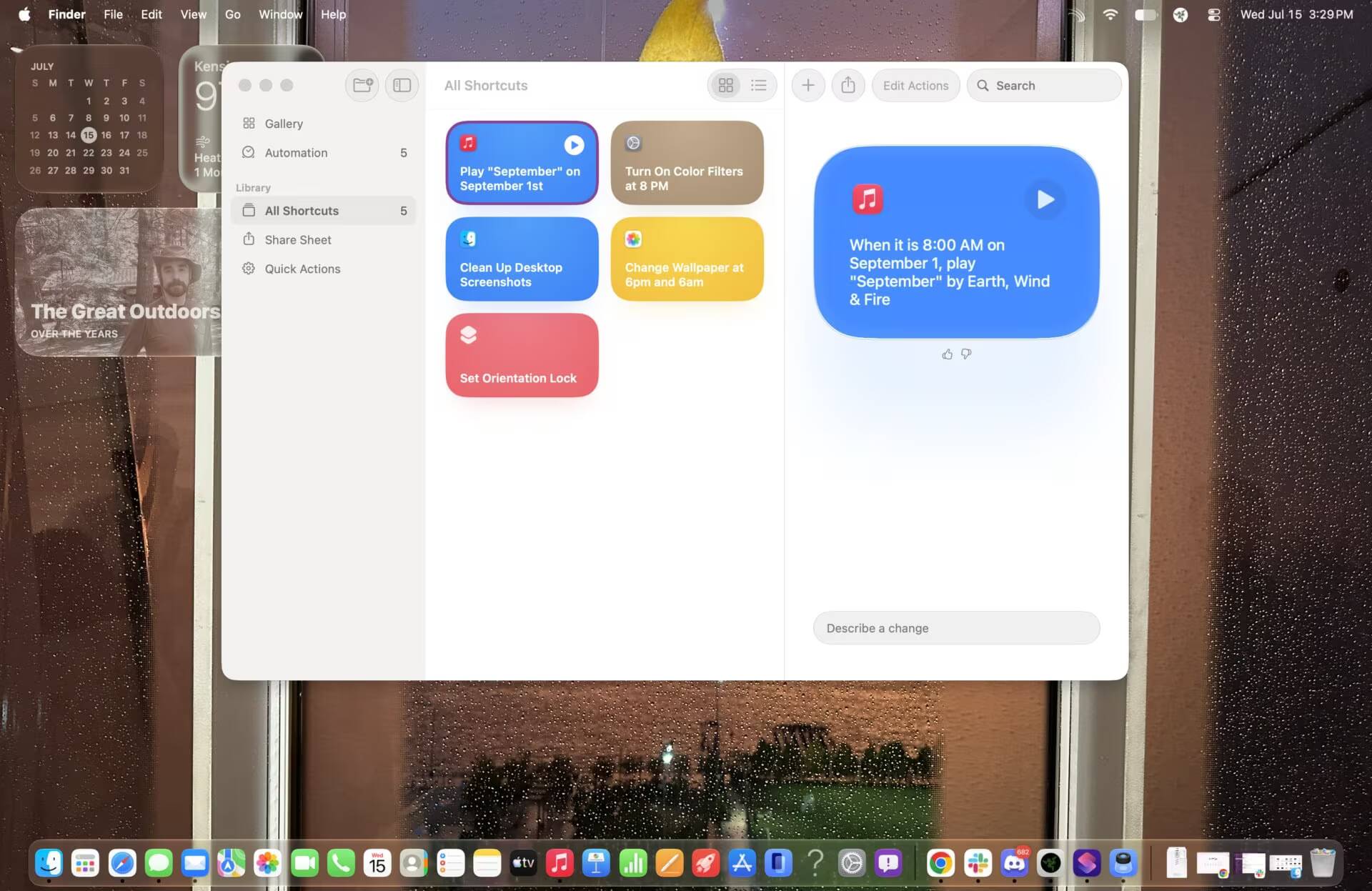Open Slack from the Dock

978,863
